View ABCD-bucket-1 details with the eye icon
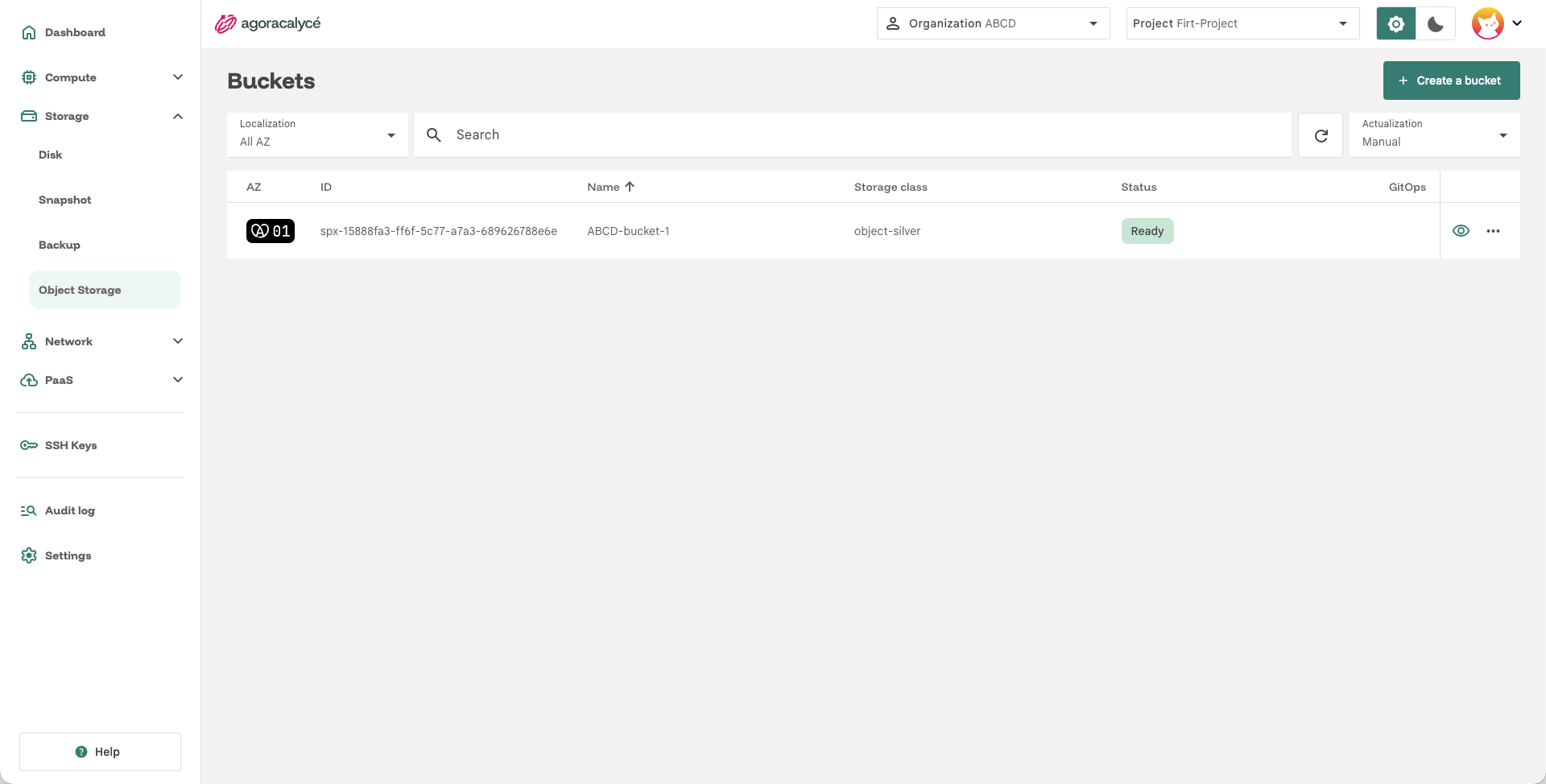Screen dimensions: 1546x784 point(1461,231)
